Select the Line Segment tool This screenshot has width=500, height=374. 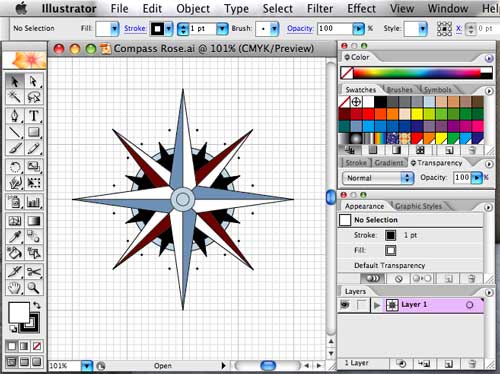pyautogui.click(x=15, y=132)
